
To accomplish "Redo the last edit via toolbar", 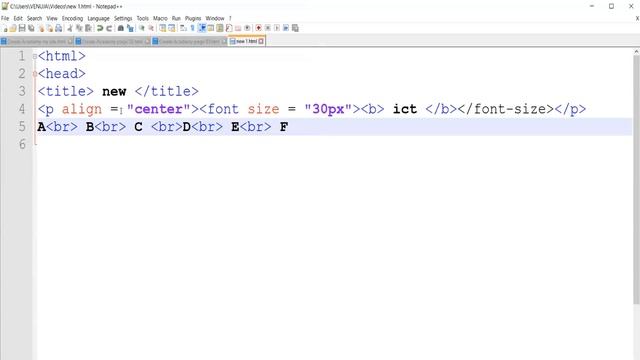I will [x=109, y=28].
